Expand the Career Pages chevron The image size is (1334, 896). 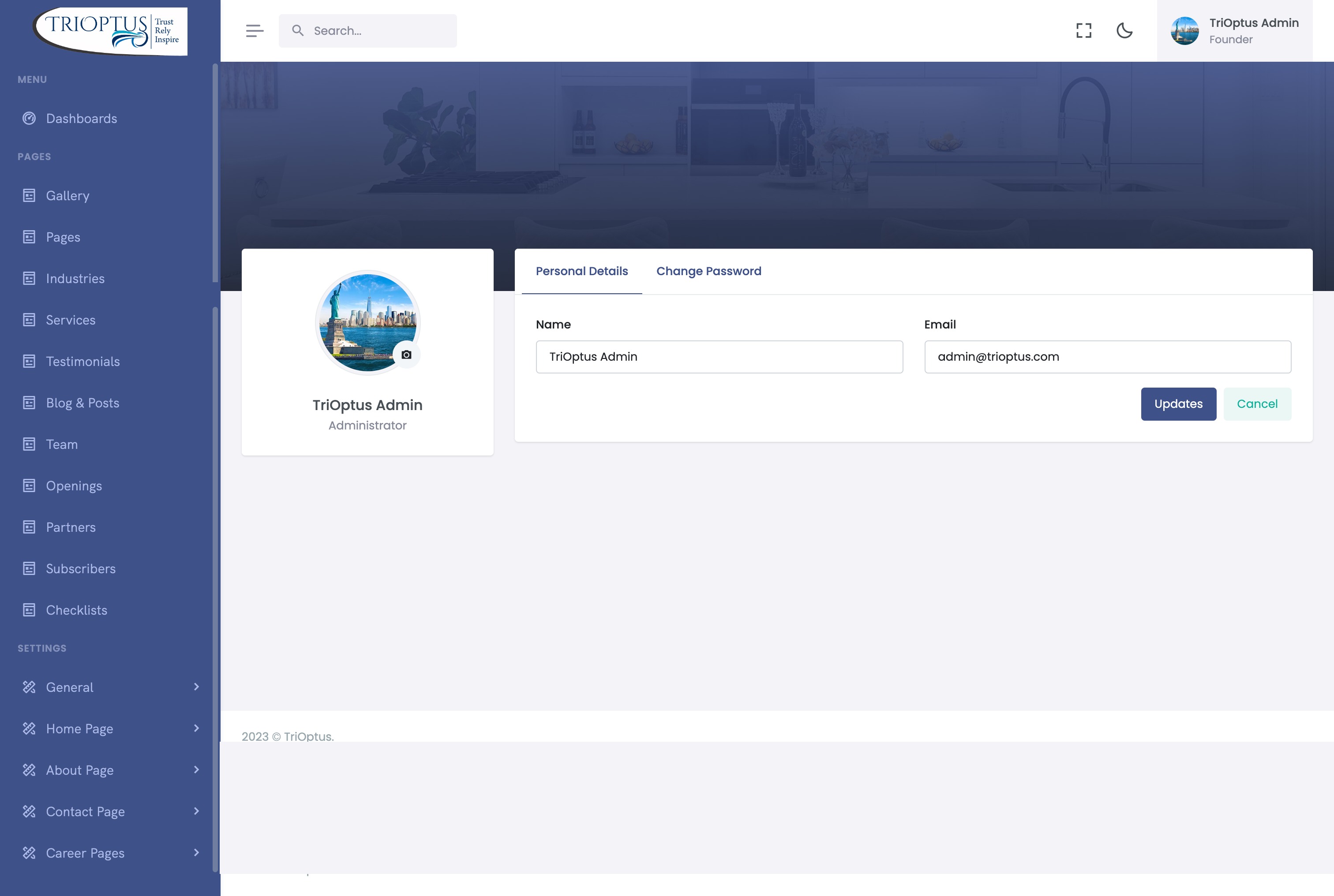point(196,852)
